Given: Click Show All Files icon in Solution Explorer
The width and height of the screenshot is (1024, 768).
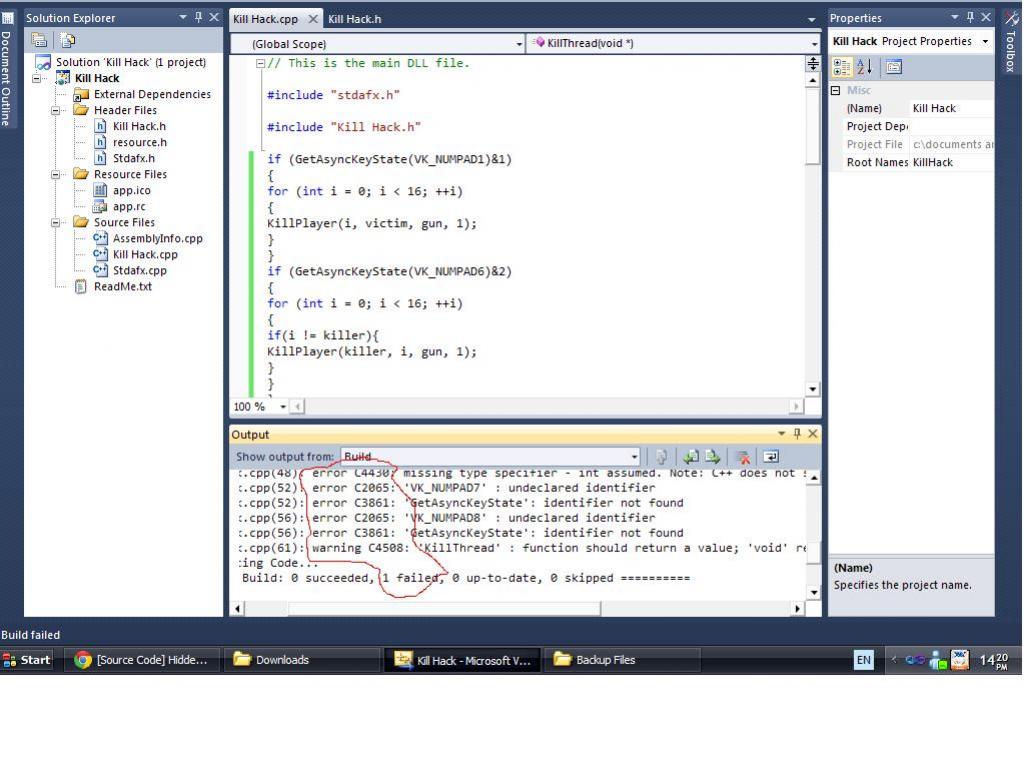Looking at the screenshot, I should pyautogui.click(x=67, y=40).
